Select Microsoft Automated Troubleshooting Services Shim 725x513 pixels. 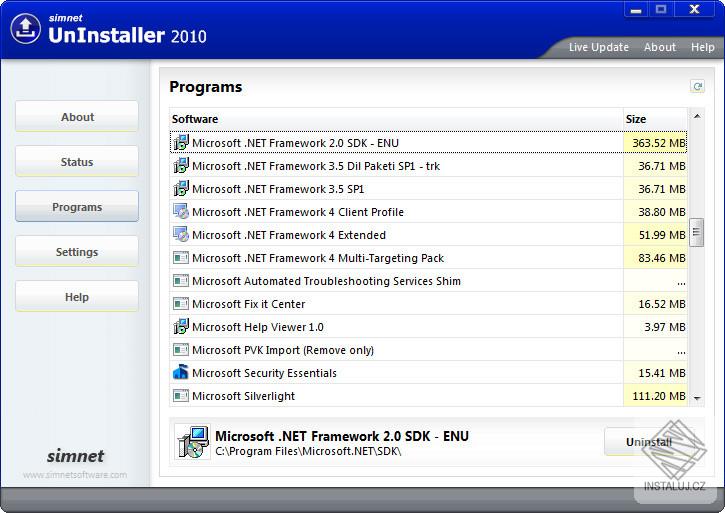coord(428,281)
